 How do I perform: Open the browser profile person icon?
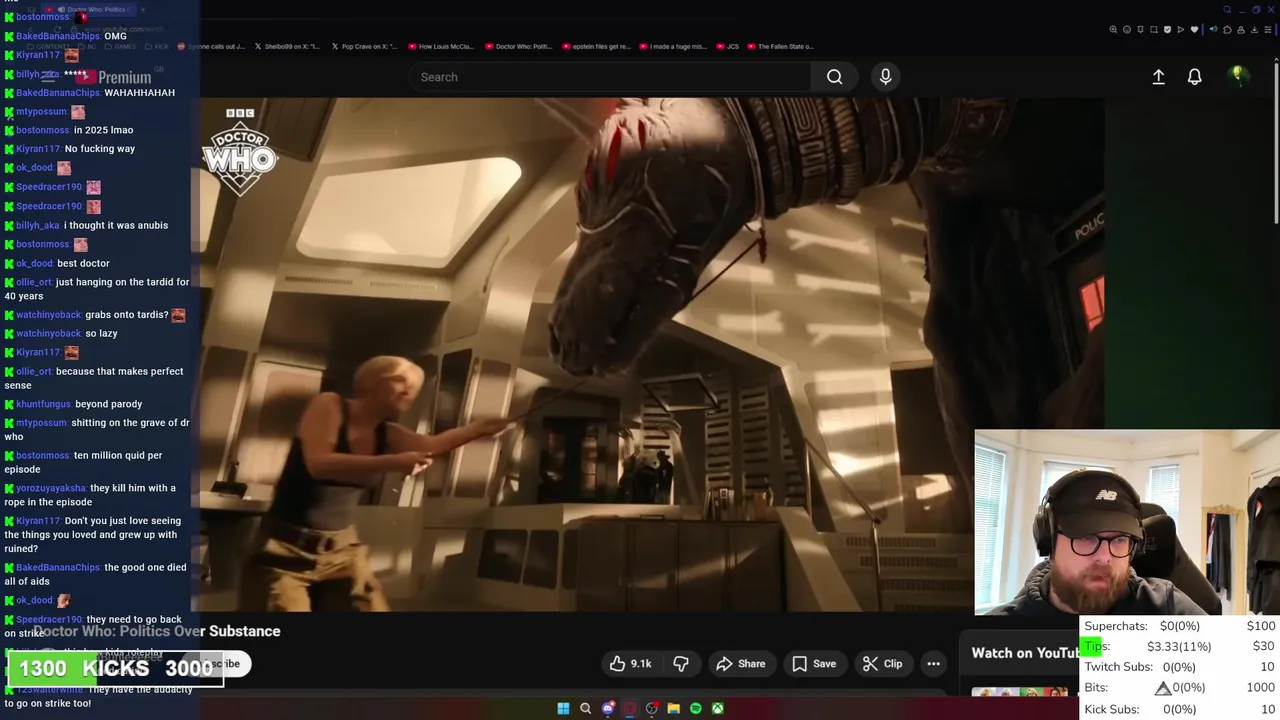(x=1241, y=30)
